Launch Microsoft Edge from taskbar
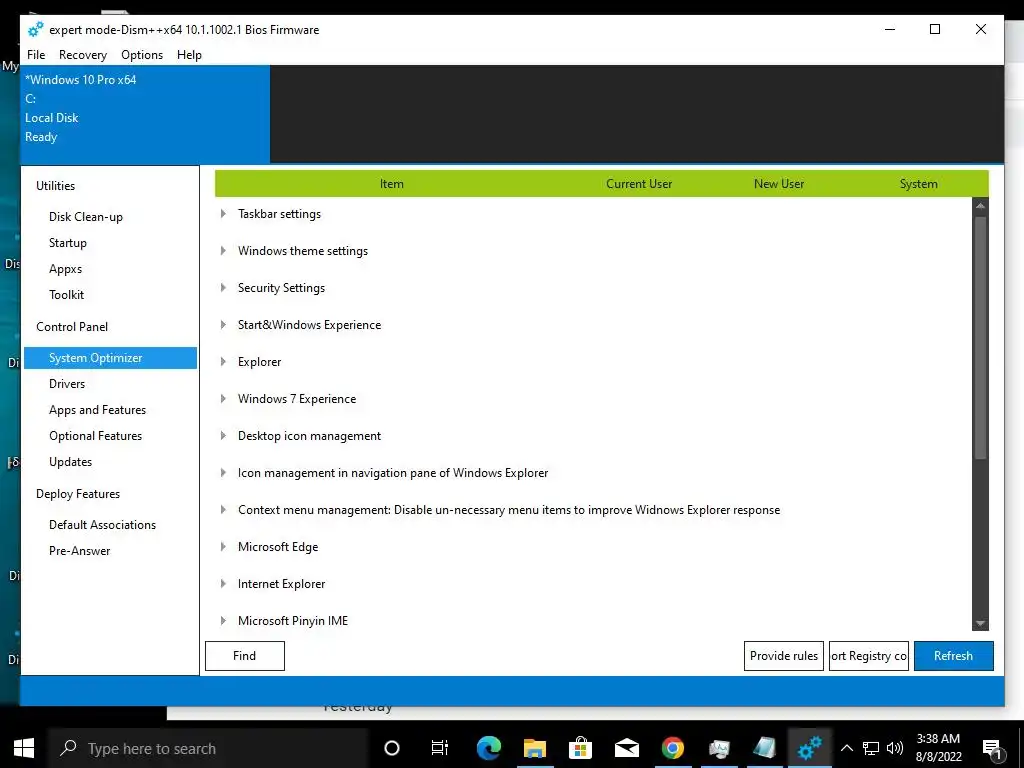Viewport: 1024px width, 768px height. coord(488,748)
